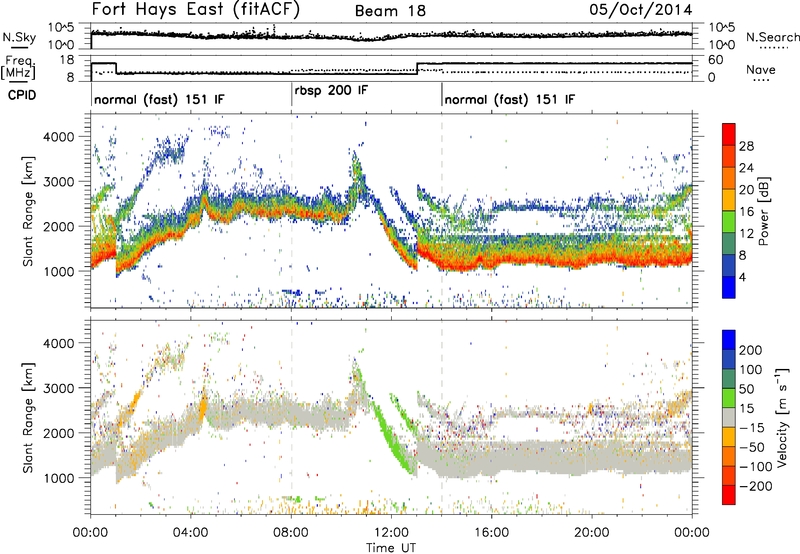The width and height of the screenshot is (800, 554).
Task: Click the '28' value on power scale
Action: [746, 146]
